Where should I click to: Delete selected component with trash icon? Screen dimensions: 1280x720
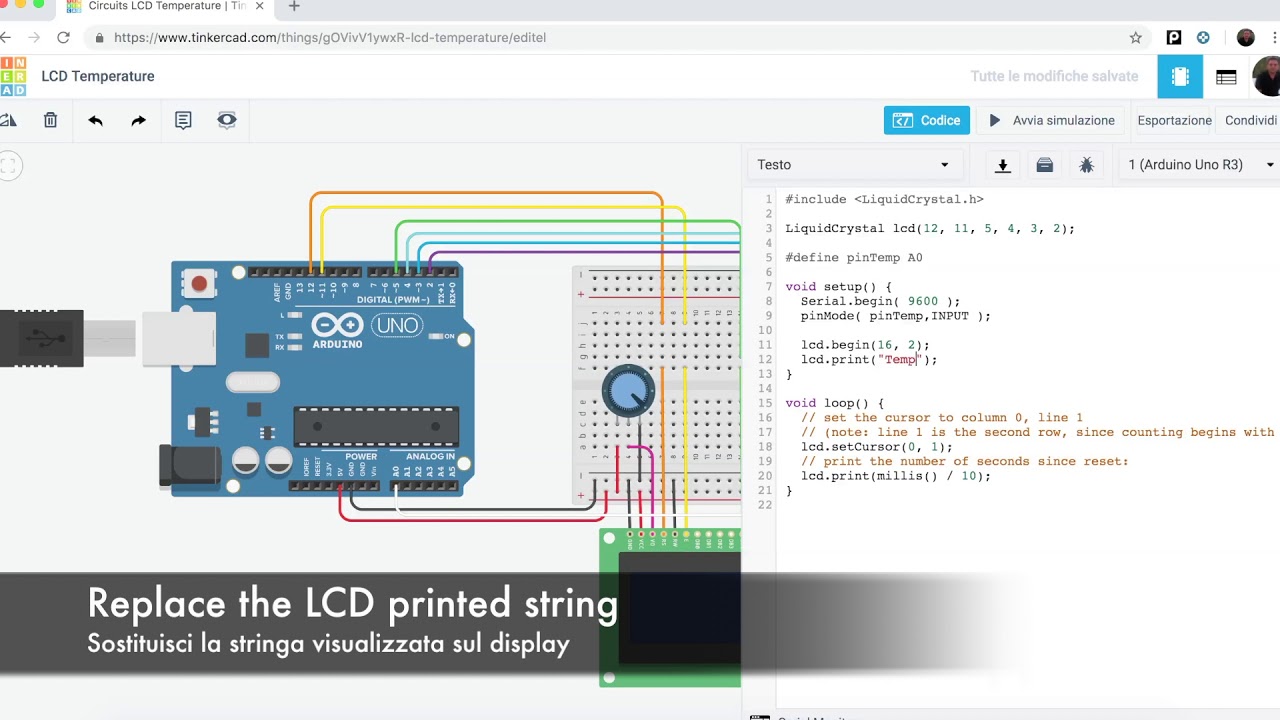[50, 120]
